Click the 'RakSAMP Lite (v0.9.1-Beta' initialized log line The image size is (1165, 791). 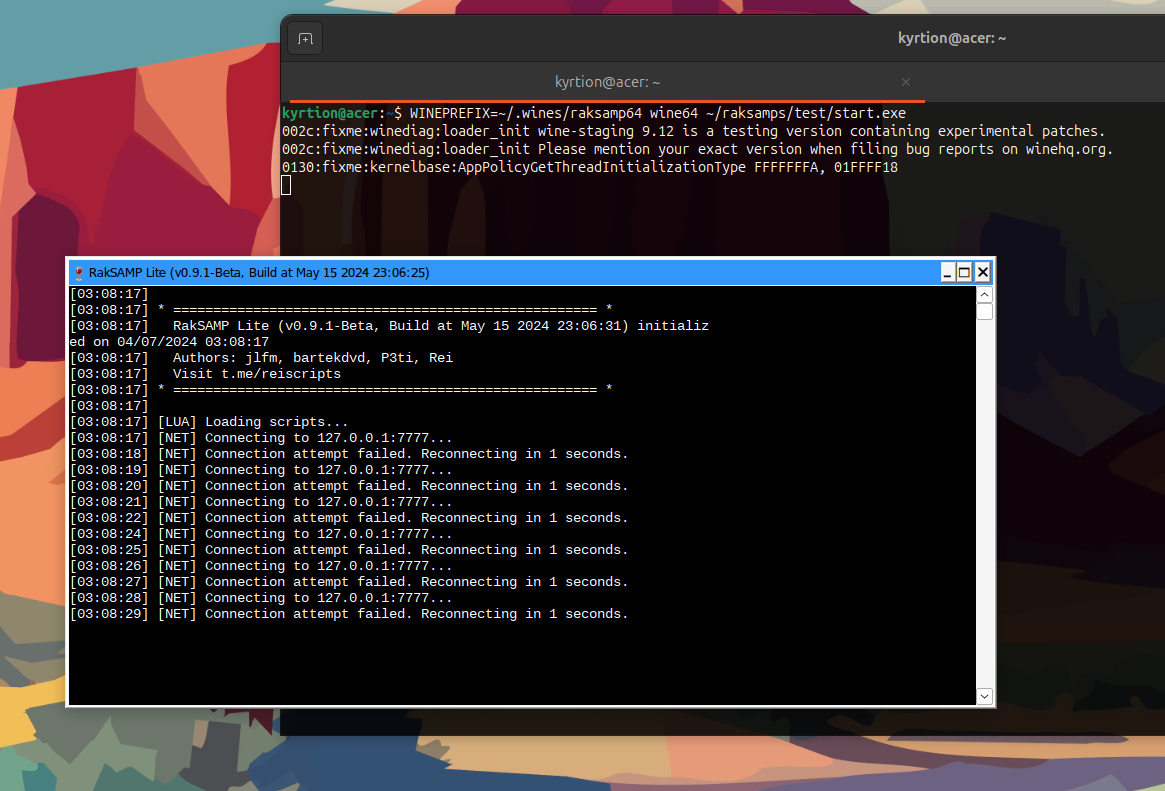tap(389, 326)
